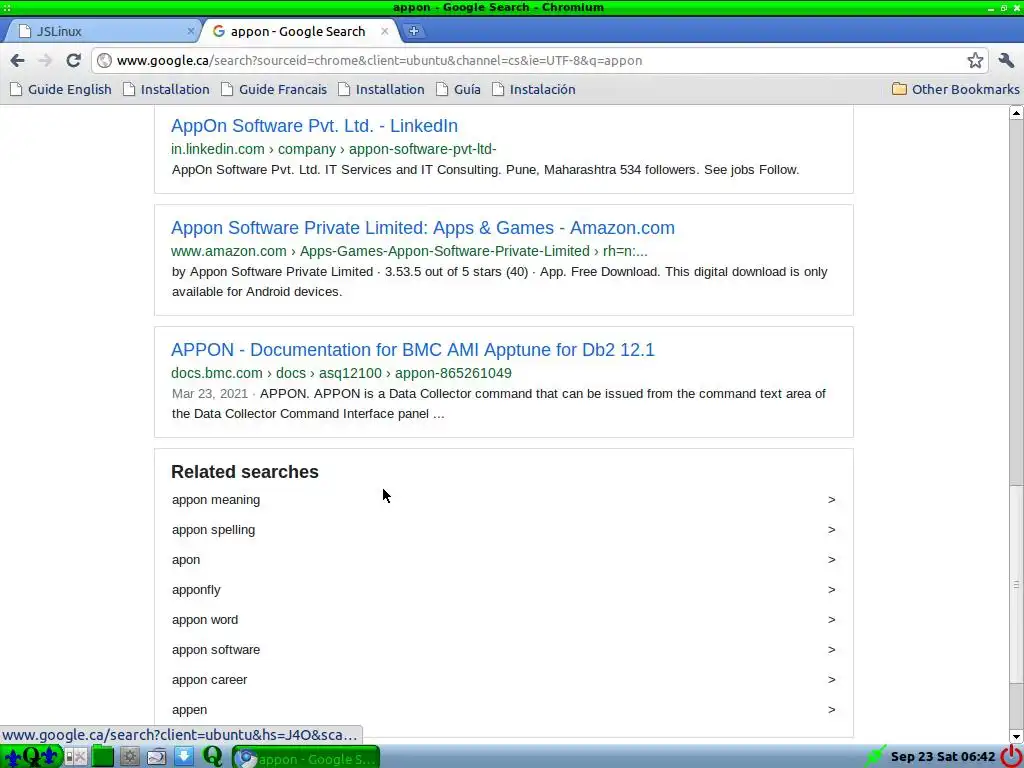Click the arrow beside 'appon meaning'
This screenshot has width=1024, height=768.
pyautogui.click(x=831, y=500)
